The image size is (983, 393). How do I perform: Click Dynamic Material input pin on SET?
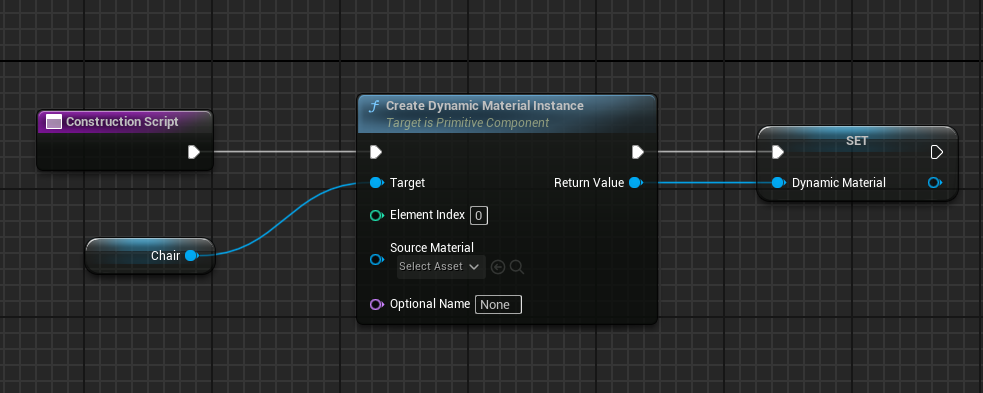coord(779,182)
